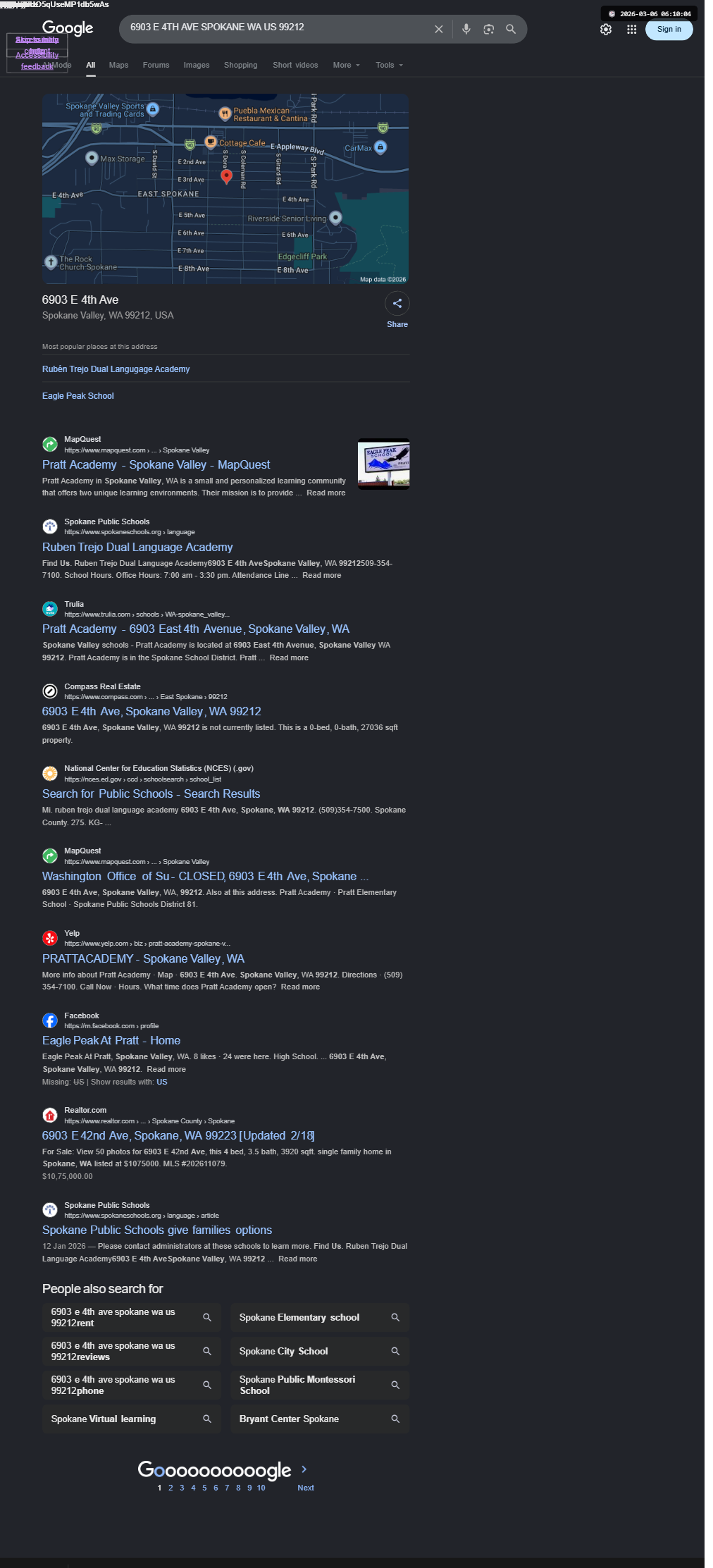Image resolution: width=713 pixels, height=1568 pixels.
Task: Open the Tools dropdown
Action: point(389,65)
